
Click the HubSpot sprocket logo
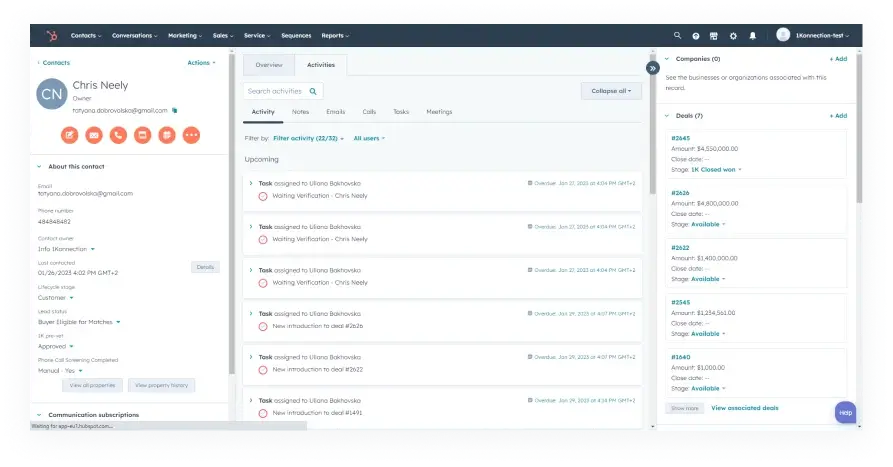tap(52, 36)
